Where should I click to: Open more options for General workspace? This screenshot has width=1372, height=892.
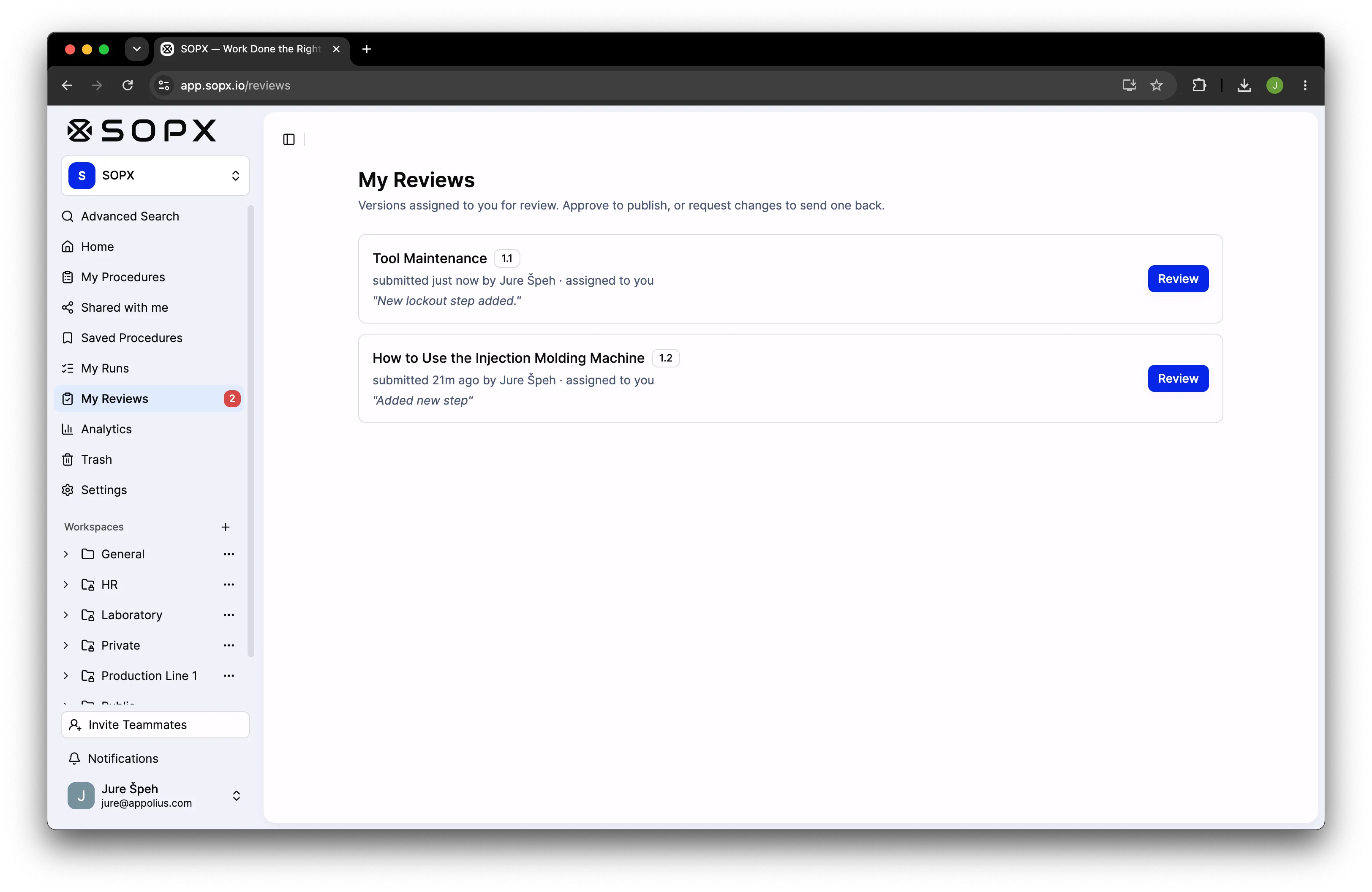(229, 554)
